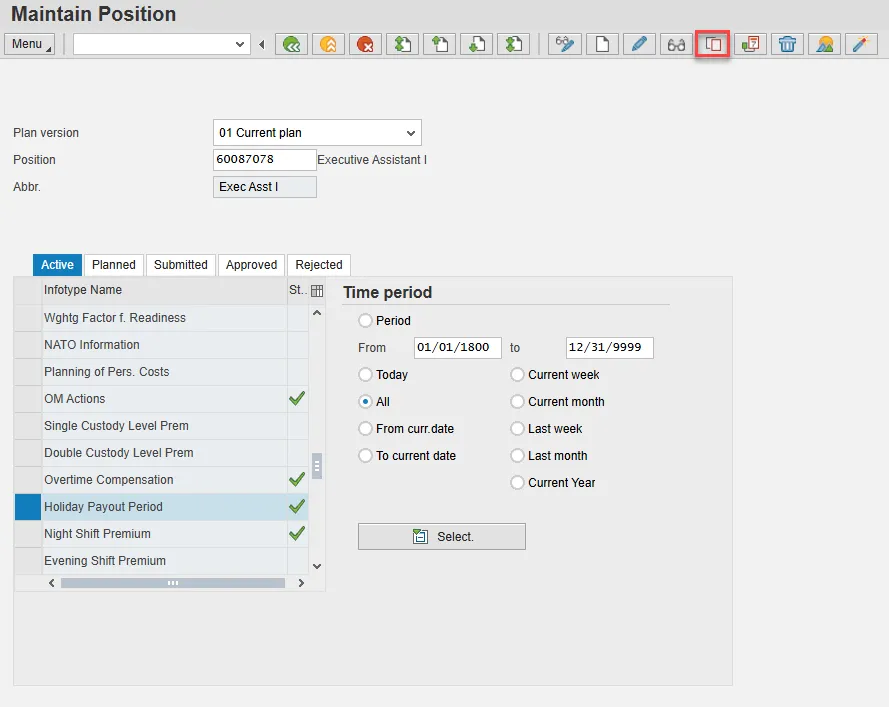The width and height of the screenshot is (889, 707).
Task: Click the yellow Exit icon in toolbar
Action: pyautogui.click(x=328, y=44)
